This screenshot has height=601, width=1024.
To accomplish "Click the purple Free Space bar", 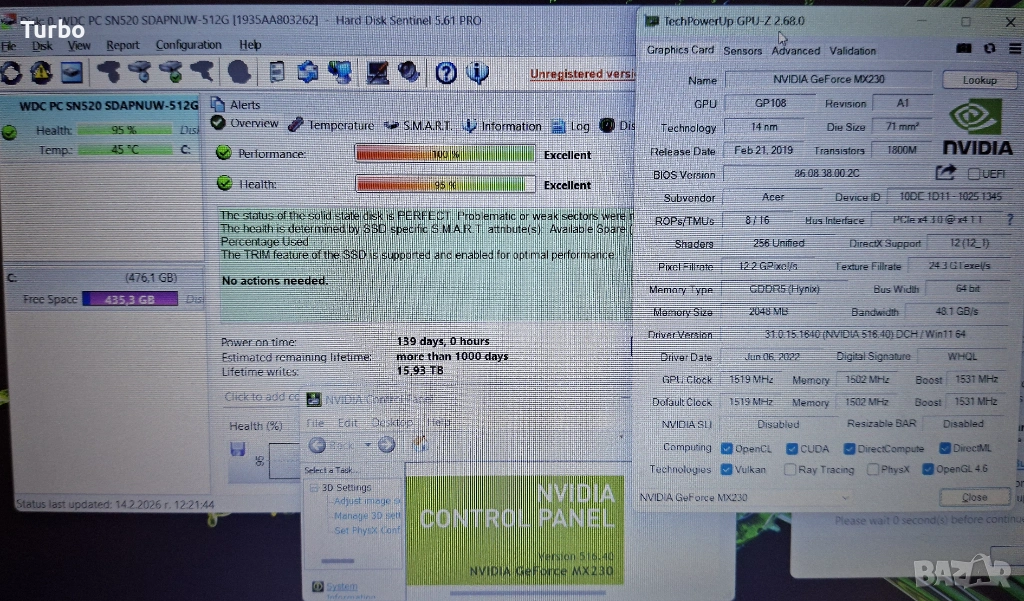I will [x=130, y=299].
